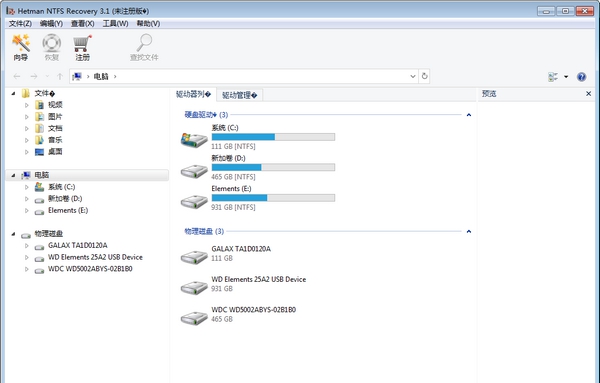Click the view mode icon

553,77
